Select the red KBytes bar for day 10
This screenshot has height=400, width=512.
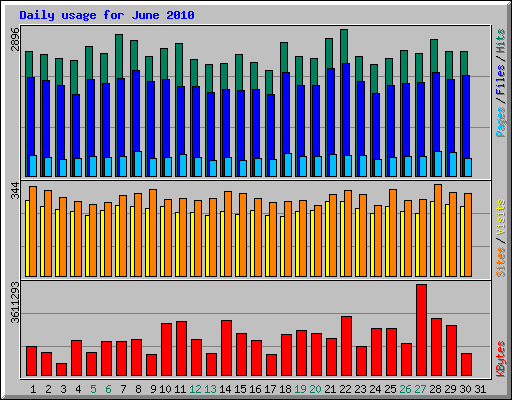tap(166, 350)
